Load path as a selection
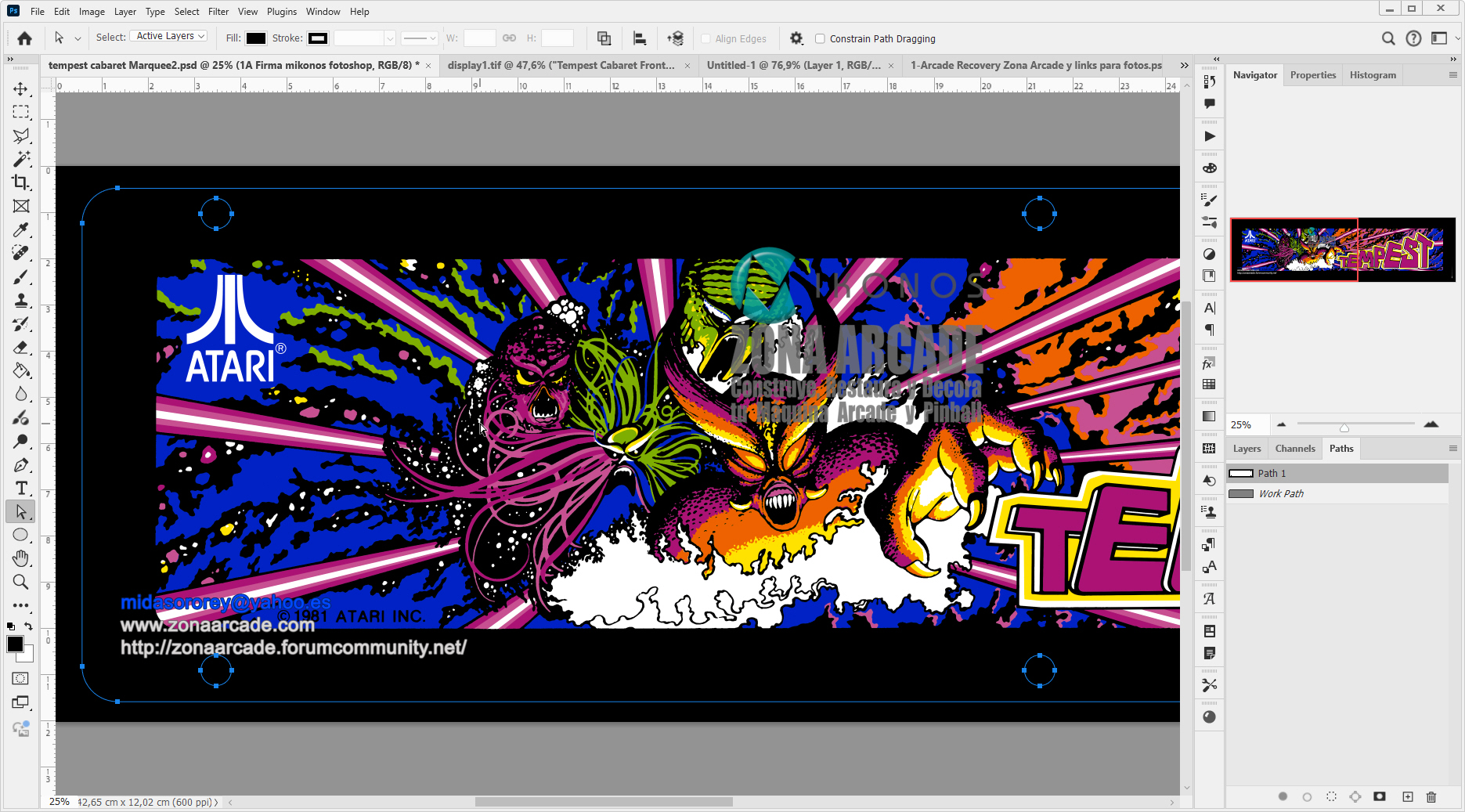 pyautogui.click(x=1331, y=797)
